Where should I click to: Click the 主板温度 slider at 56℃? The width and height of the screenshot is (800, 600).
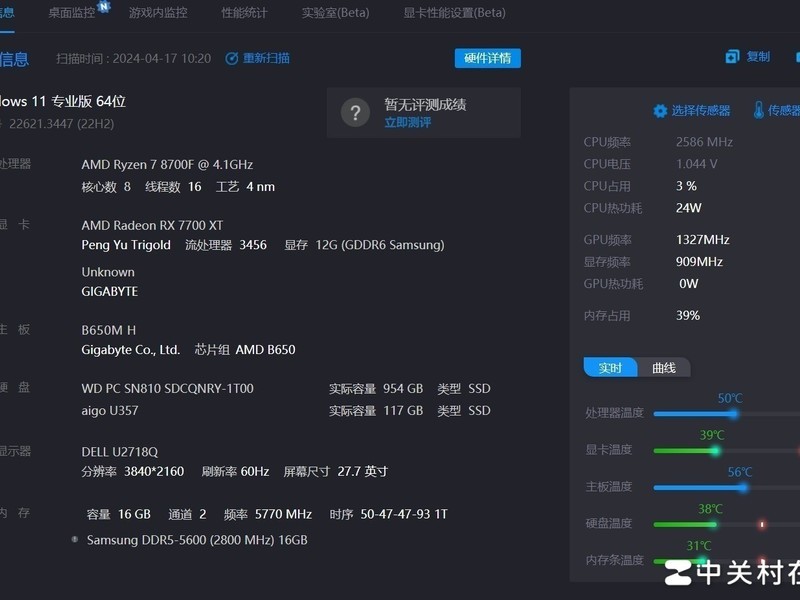tap(744, 488)
